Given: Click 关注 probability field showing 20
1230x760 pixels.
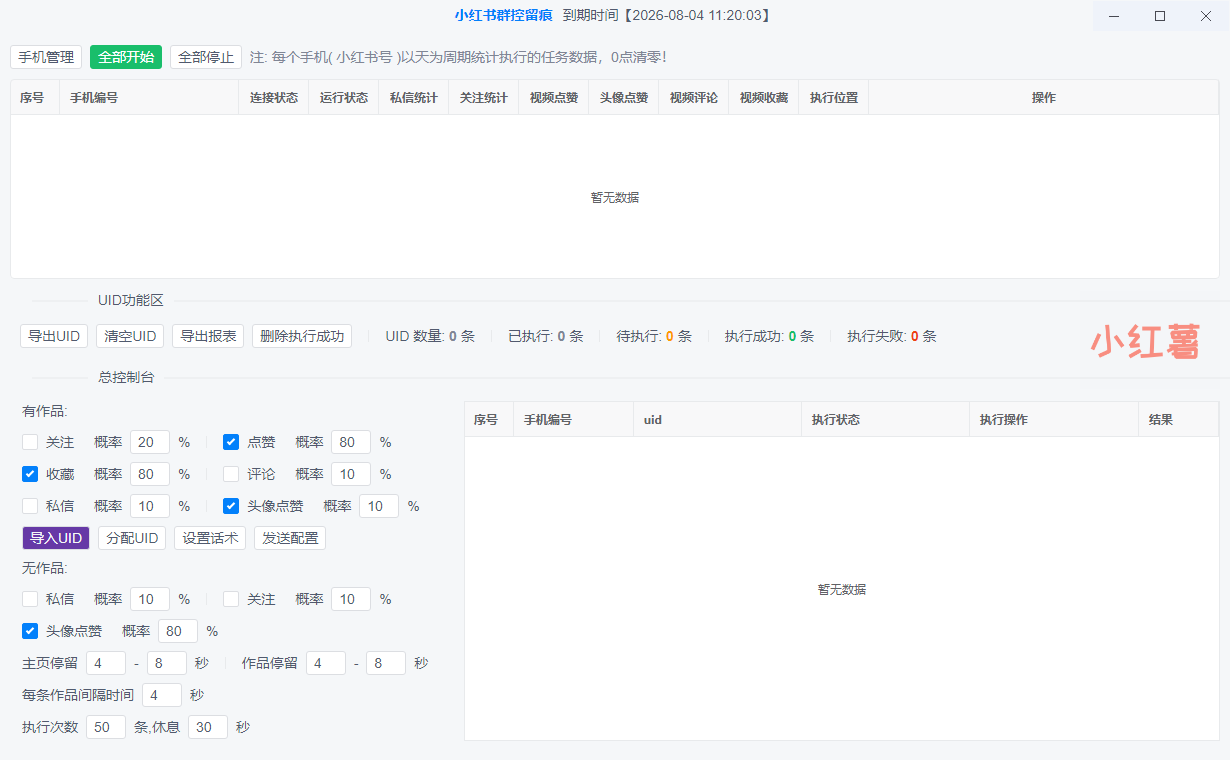Looking at the screenshot, I should point(150,442).
